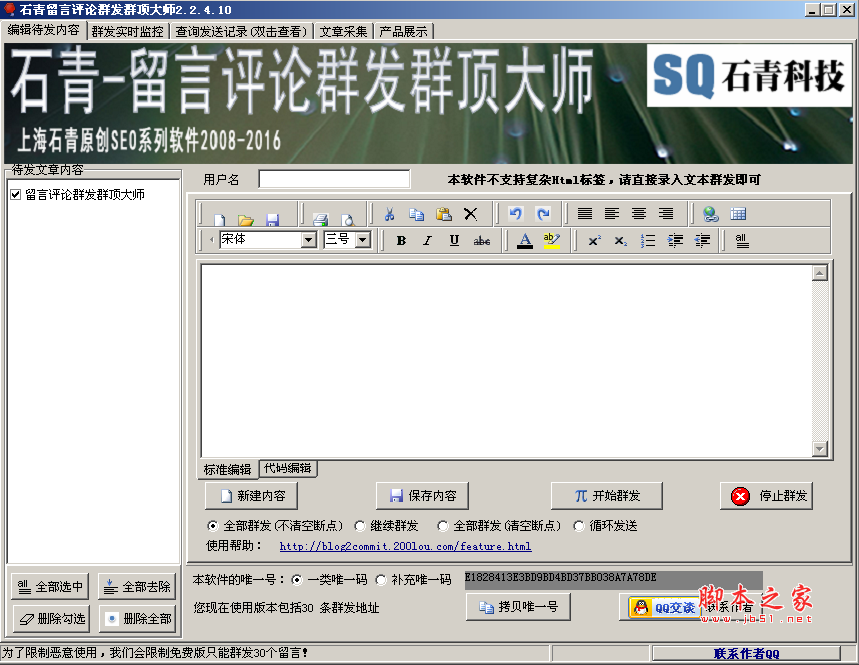Click the 删除勾选 button
Screen dimensions: 859x665
pyautogui.click(x=51, y=619)
